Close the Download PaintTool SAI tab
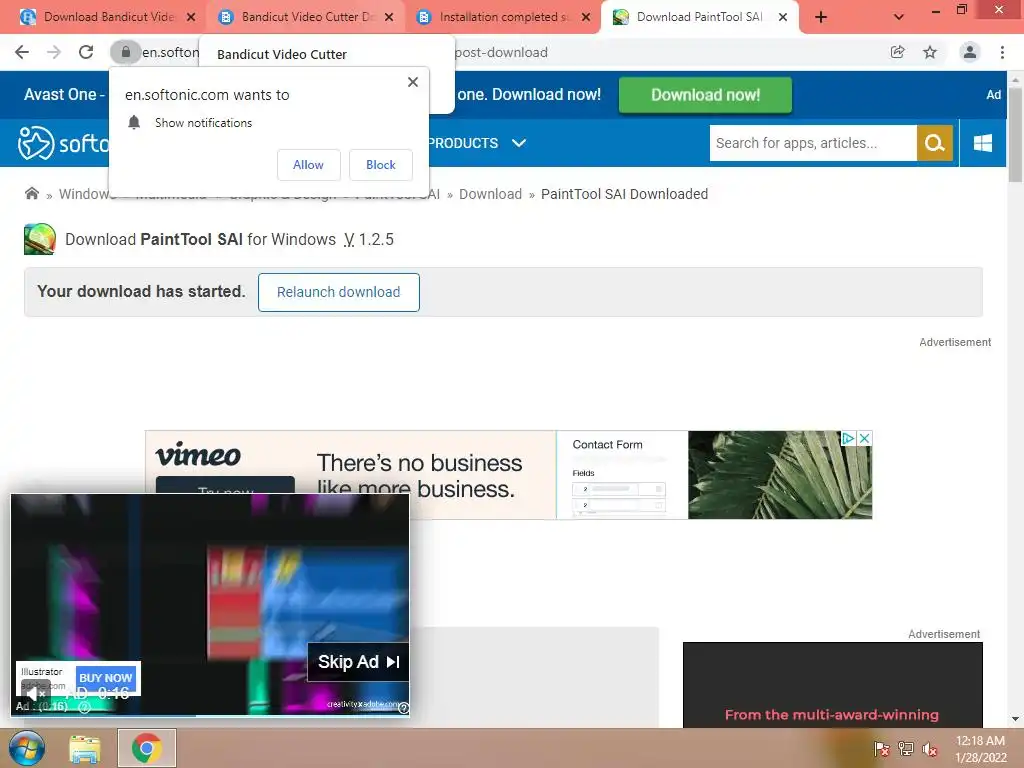 tap(782, 18)
